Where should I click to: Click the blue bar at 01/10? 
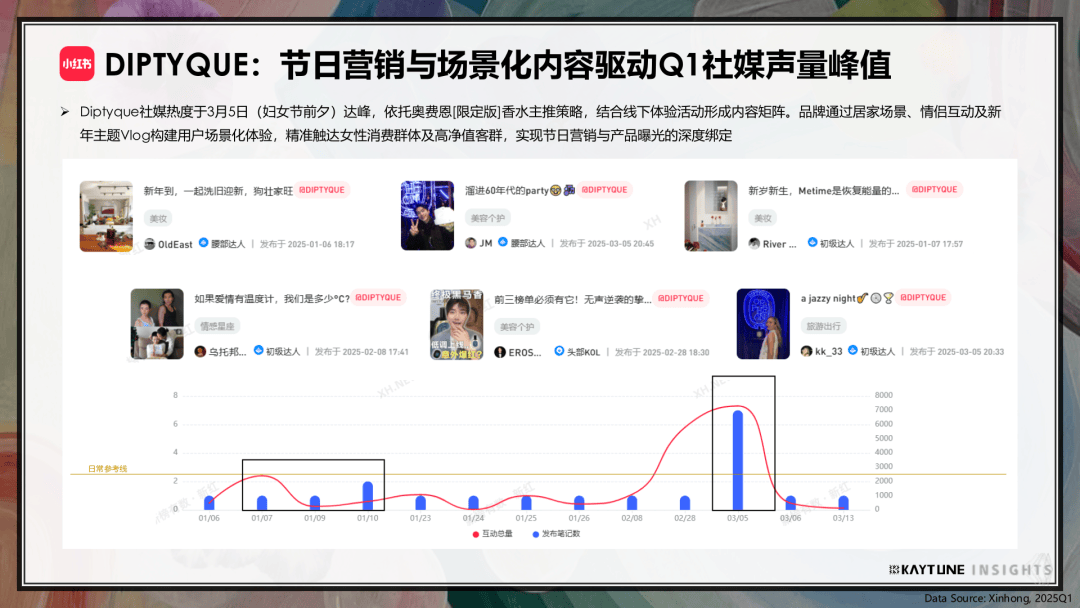pos(368,496)
